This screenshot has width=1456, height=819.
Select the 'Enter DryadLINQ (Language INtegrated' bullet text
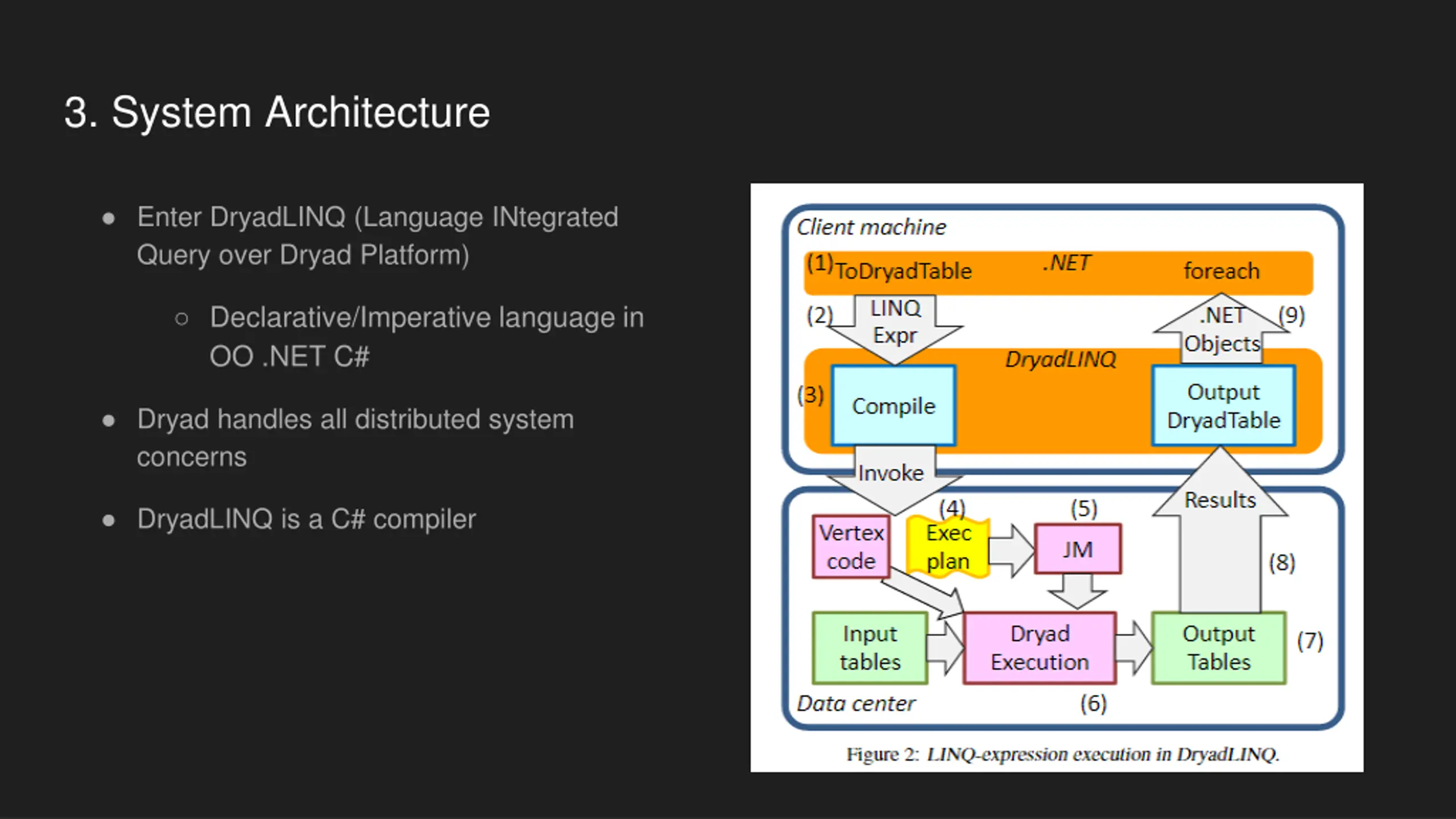point(378,217)
